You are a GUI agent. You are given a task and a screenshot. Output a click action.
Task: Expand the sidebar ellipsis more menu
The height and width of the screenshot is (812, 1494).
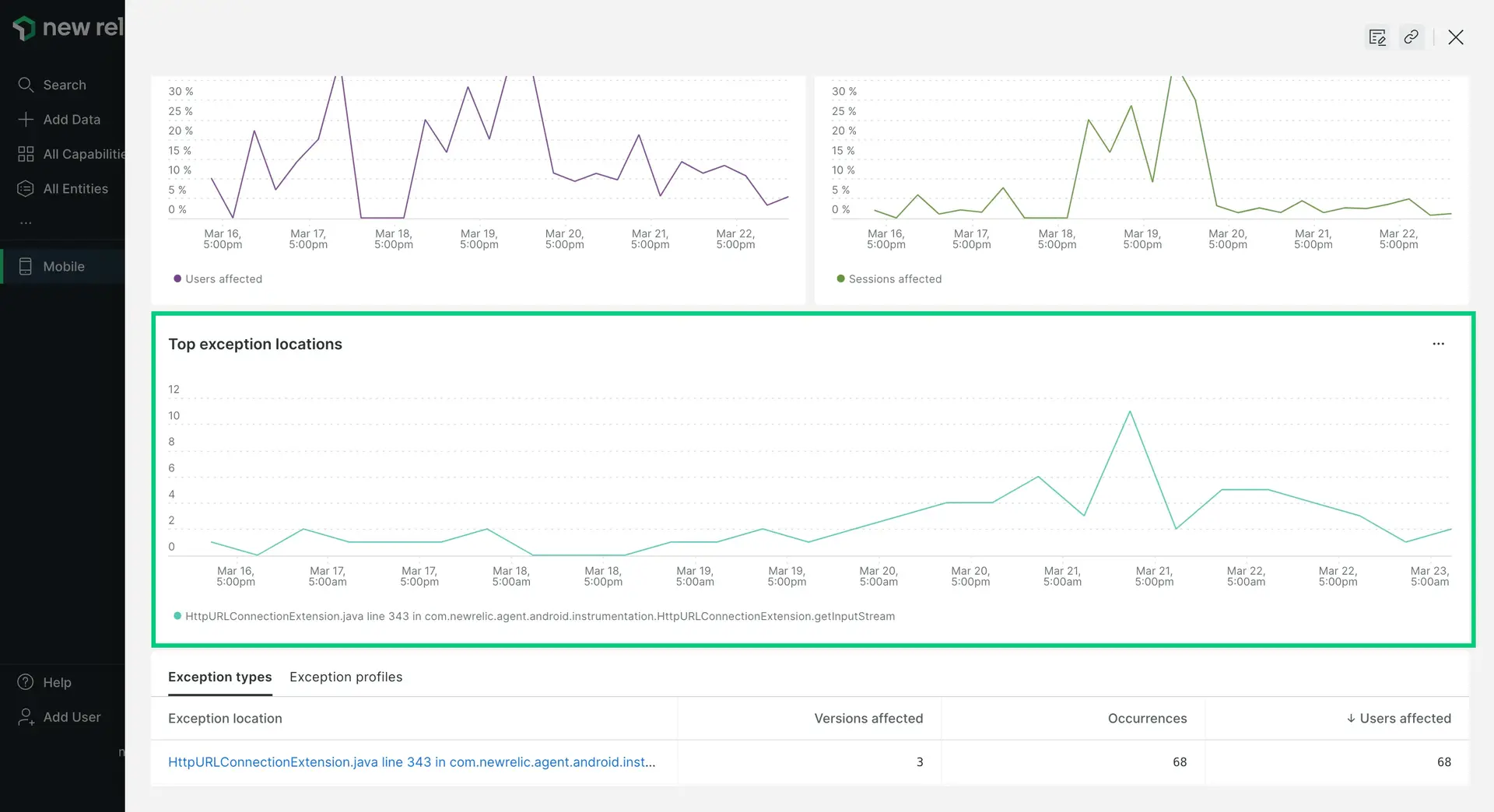coord(26,223)
